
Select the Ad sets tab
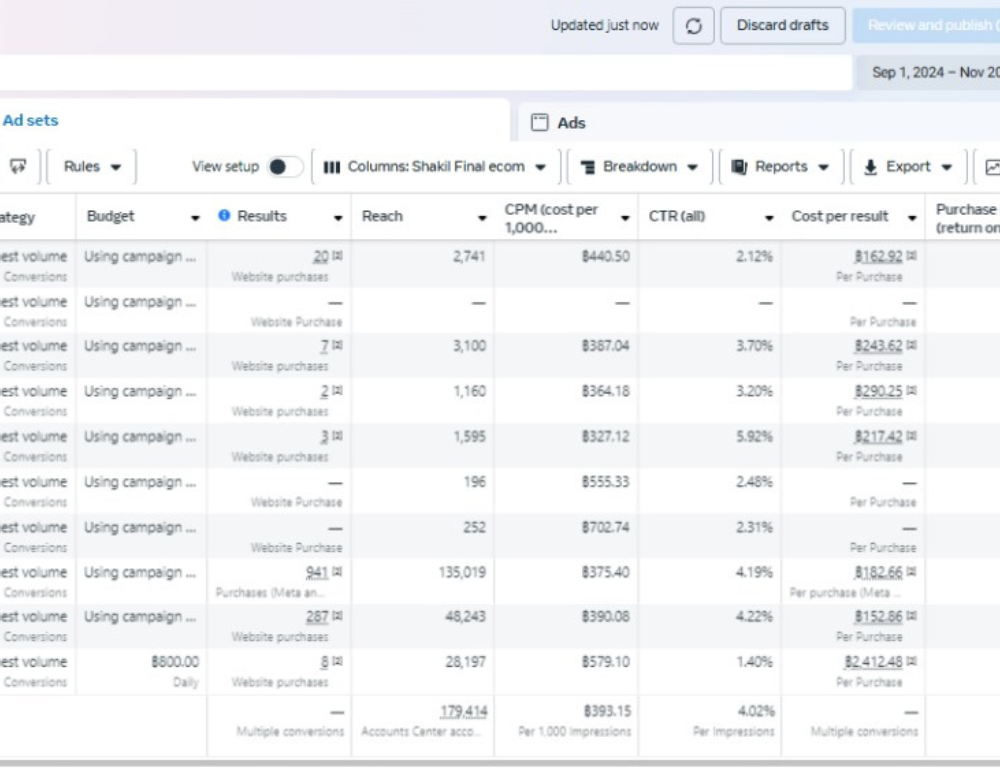(30, 120)
